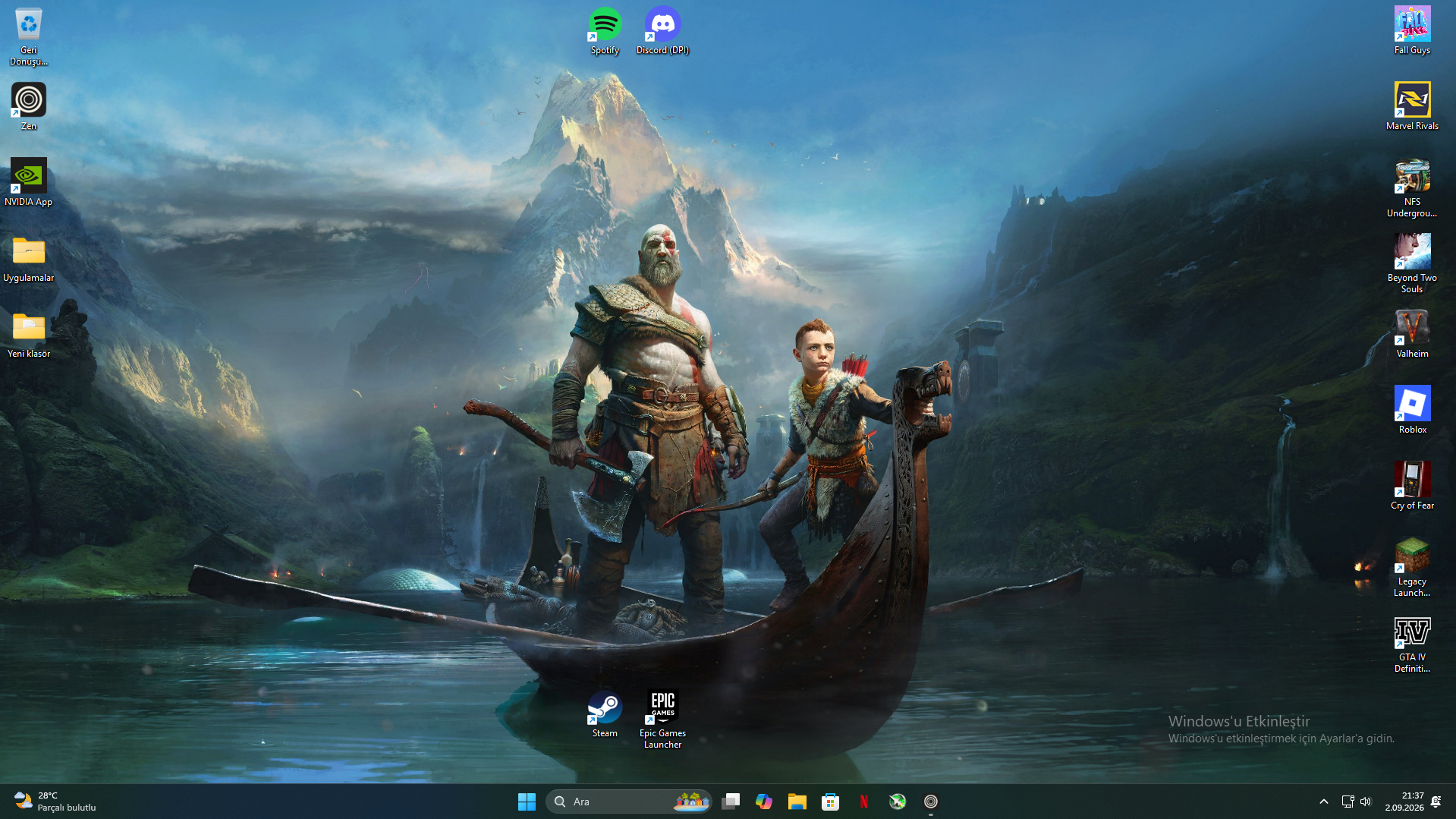This screenshot has height=819, width=1456.
Task: Select the NVIDIA App desktop shortcut
Action: 29,182
